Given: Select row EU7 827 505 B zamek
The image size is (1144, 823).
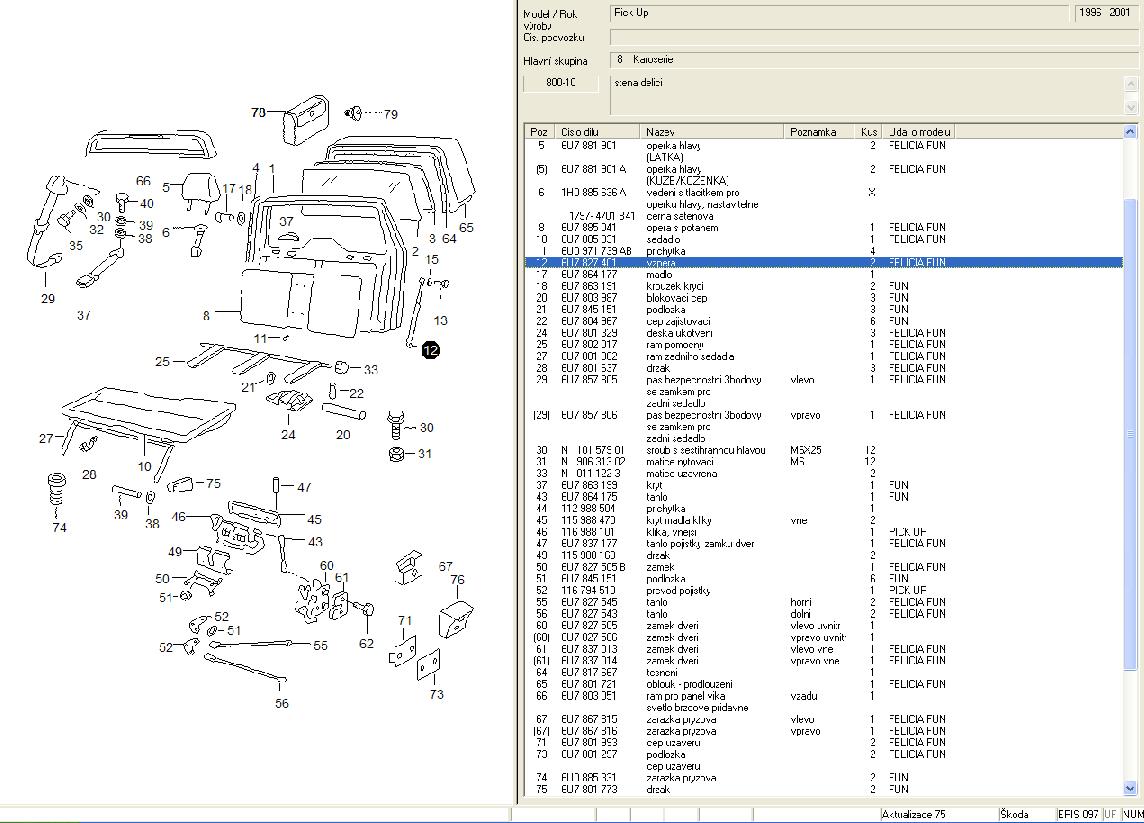Looking at the screenshot, I should 824,567.
